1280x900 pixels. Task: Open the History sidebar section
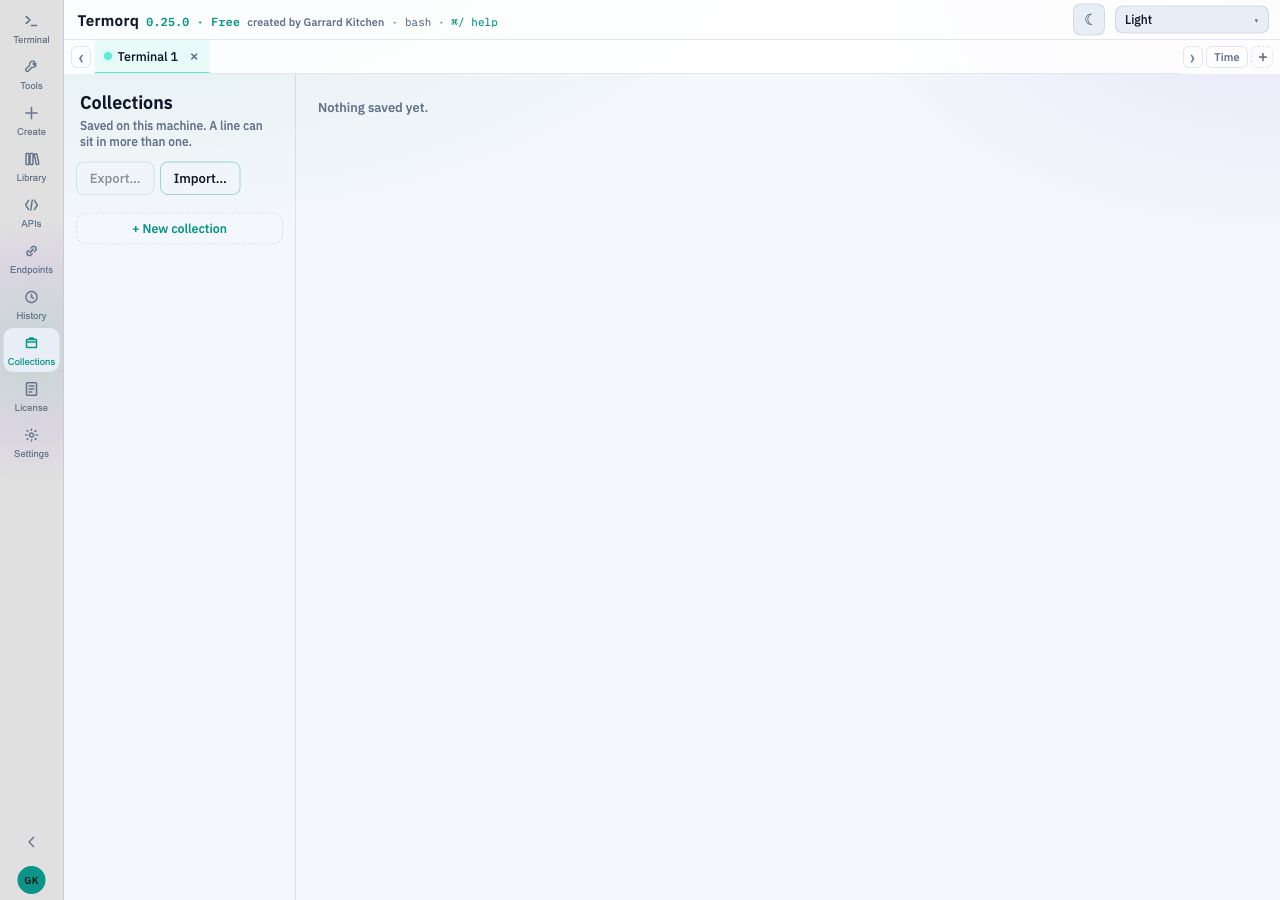(31, 304)
